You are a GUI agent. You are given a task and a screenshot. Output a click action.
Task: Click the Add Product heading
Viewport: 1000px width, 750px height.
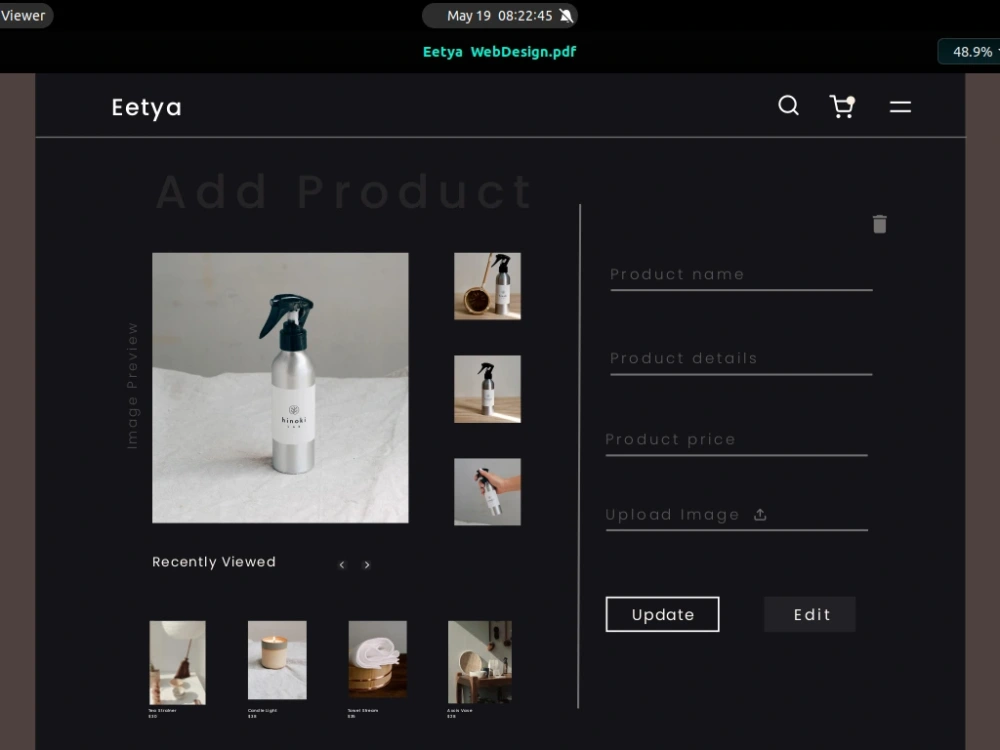pyautogui.click(x=344, y=191)
